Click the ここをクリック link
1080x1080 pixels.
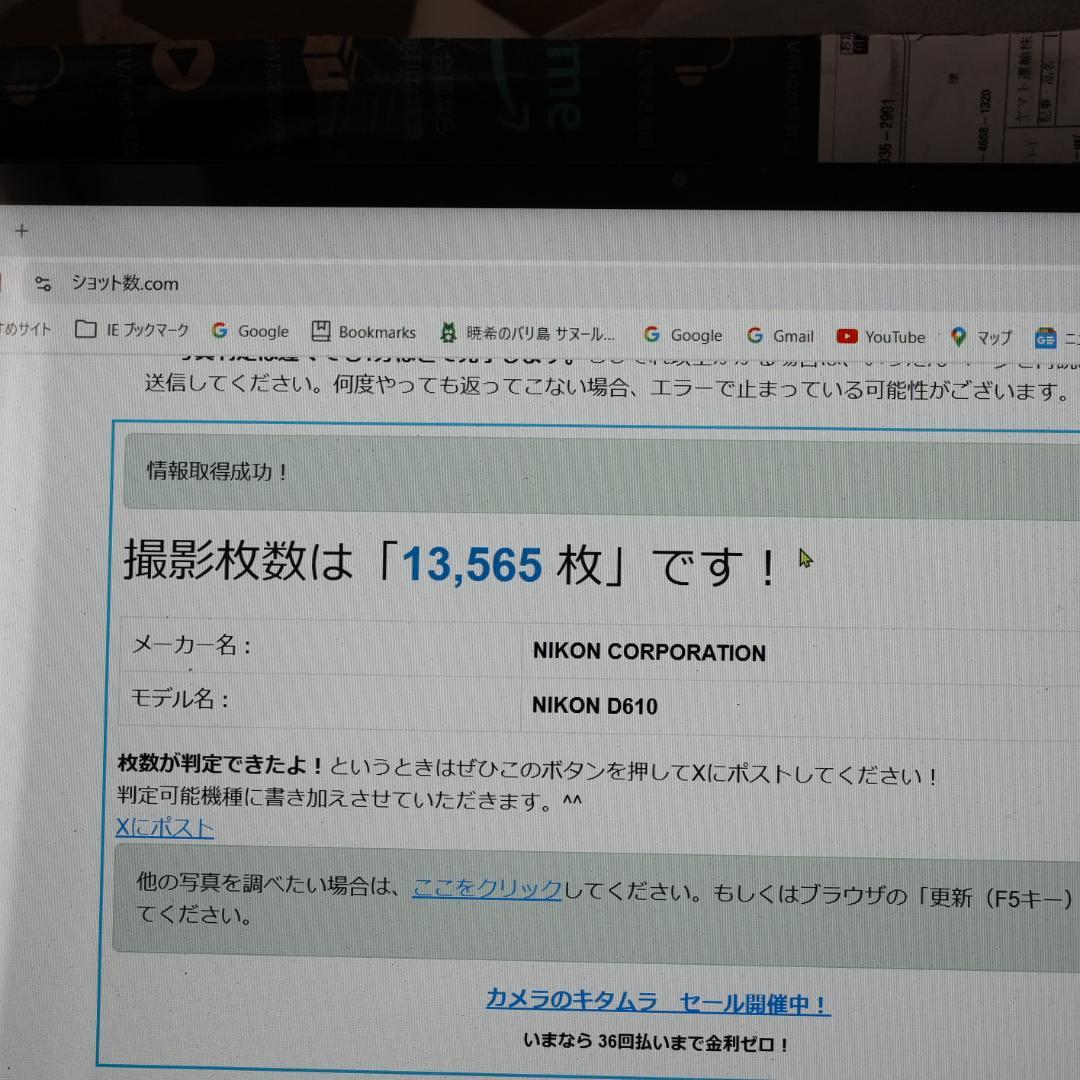(x=487, y=889)
